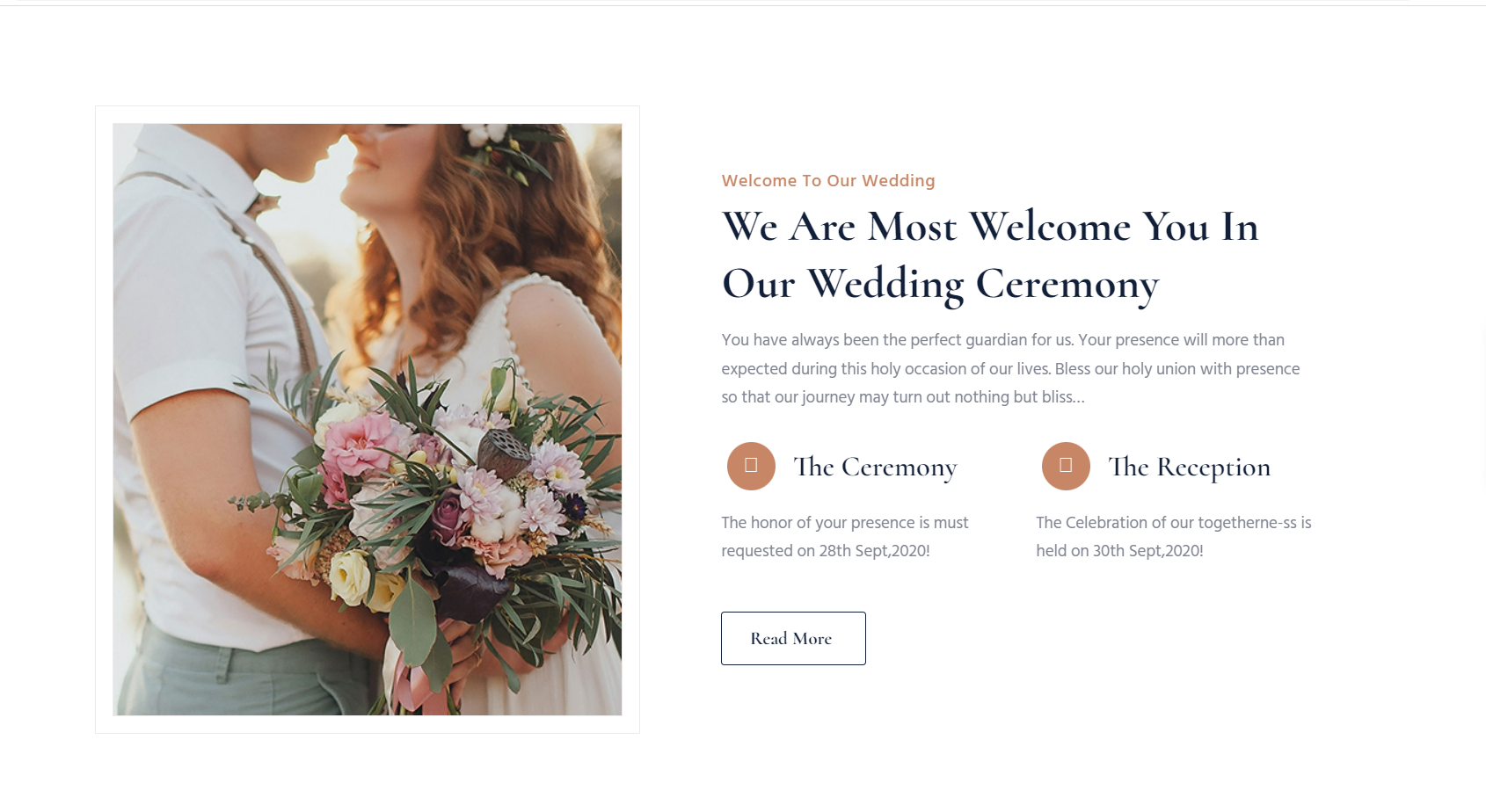Click the We Are Most Welcome heading line
The height and width of the screenshot is (812, 1486).
click(x=990, y=227)
